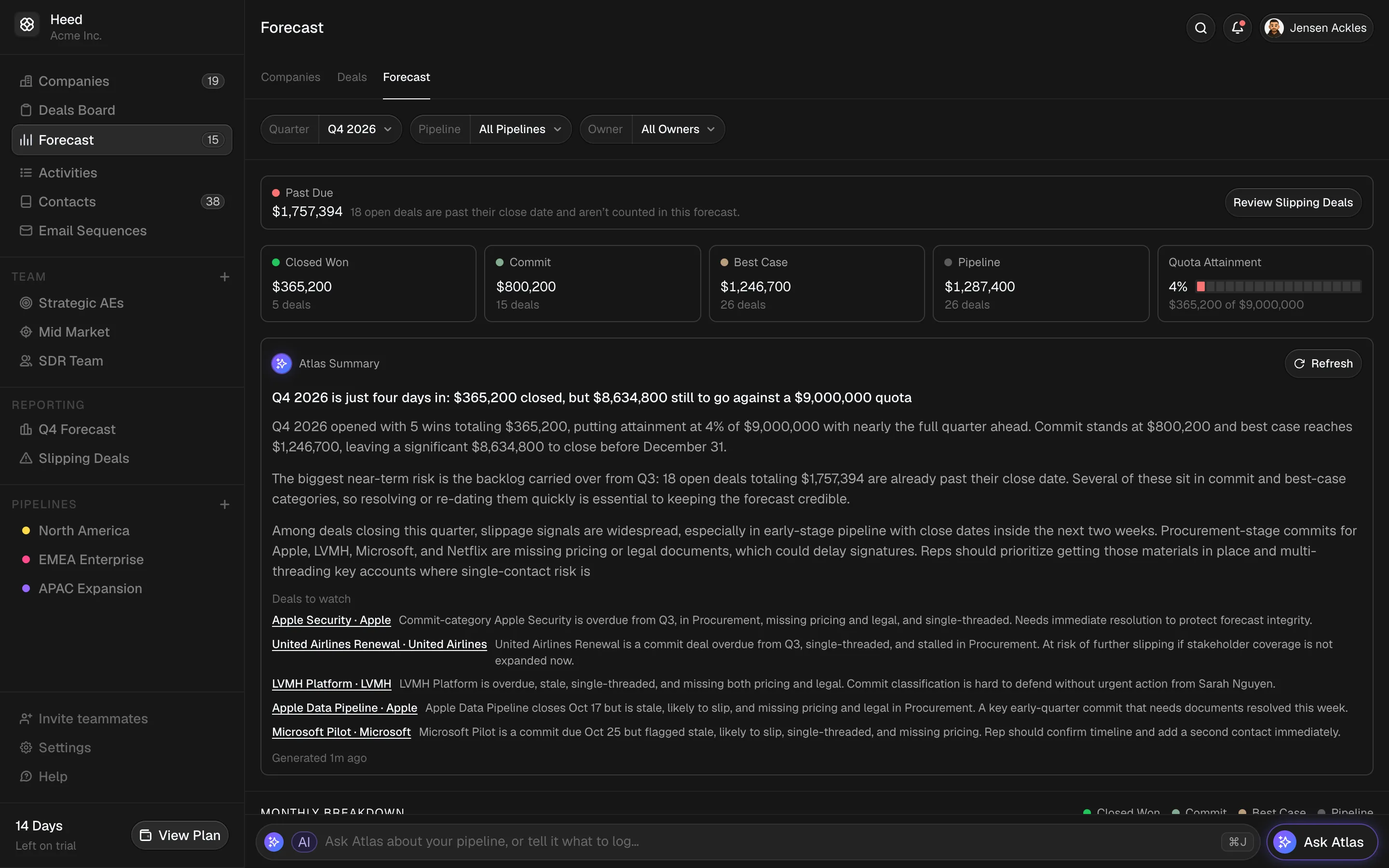The height and width of the screenshot is (868, 1389).
Task: Click Review Slipping Deals button
Action: pos(1293,203)
